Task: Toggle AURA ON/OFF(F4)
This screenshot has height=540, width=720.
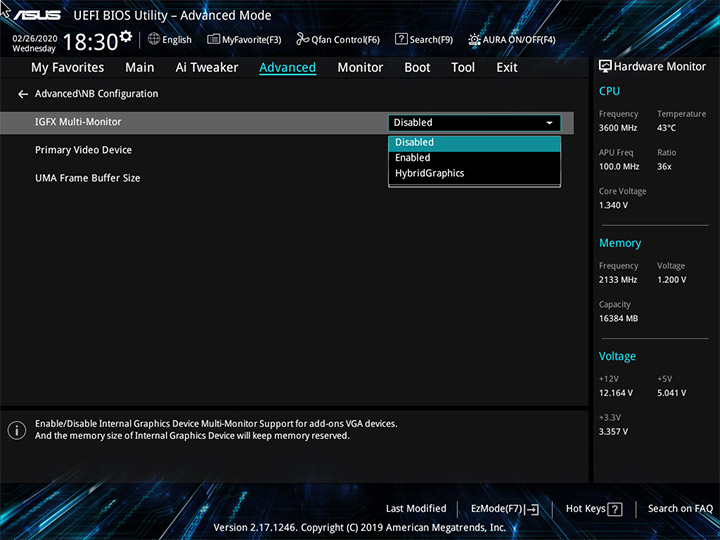Action: pyautogui.click(x=512, y=39)
